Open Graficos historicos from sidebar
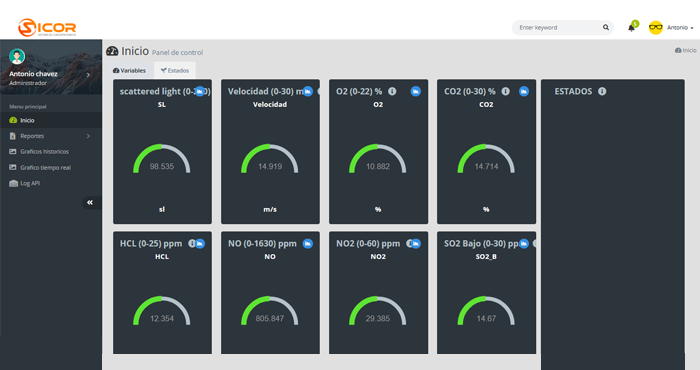 [45, 152]
